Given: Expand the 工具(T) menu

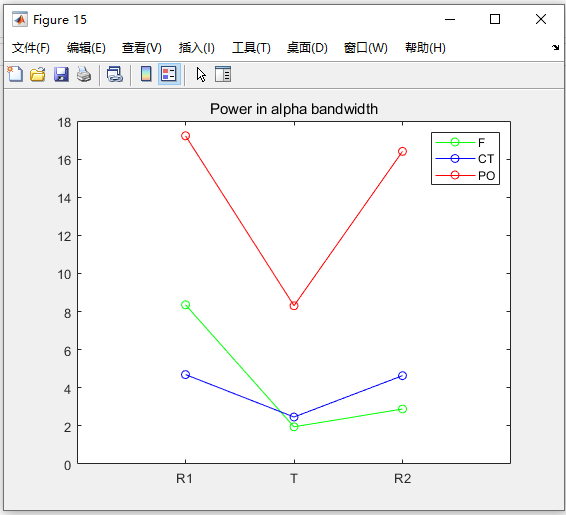Looking at the screenshot, I should click(251, 48).
